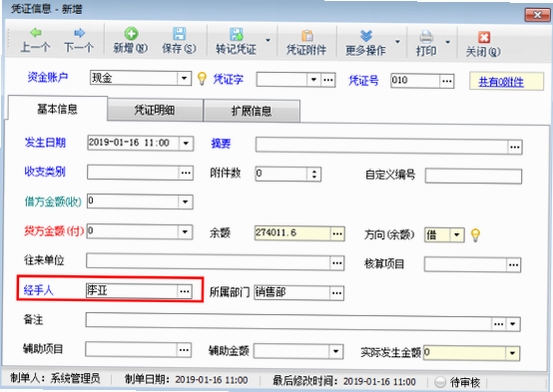Screen dimensions: 553x392
Task: Go to next voucher with 下一个
Action: [79, 40]
